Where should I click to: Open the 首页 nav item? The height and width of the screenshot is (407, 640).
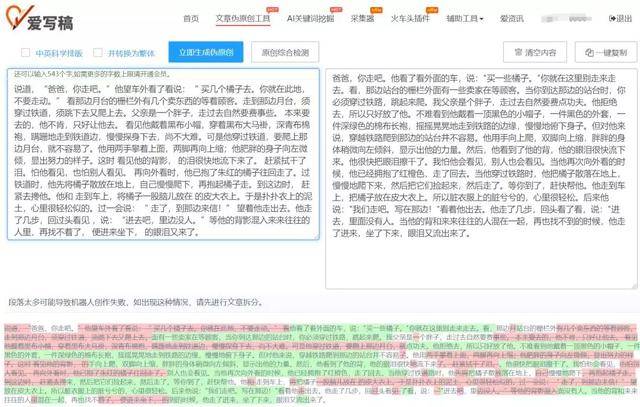click(x=191, y=18)
